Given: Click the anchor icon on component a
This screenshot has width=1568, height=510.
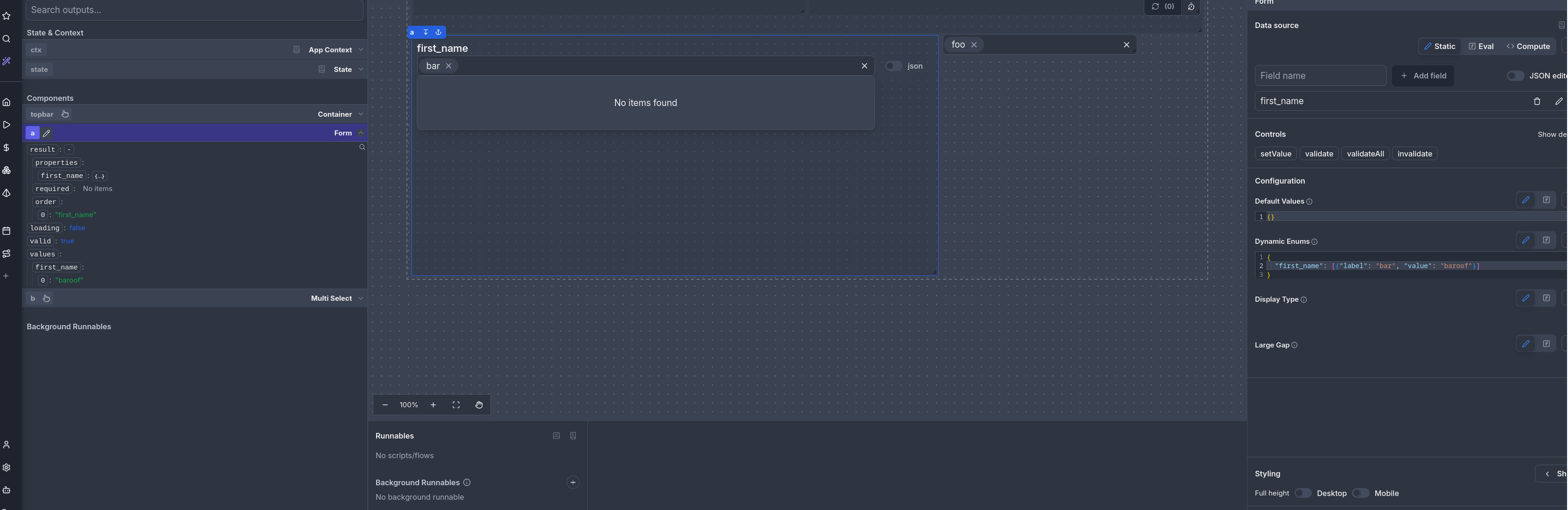Looking at the screenshot, I should 438,32.
